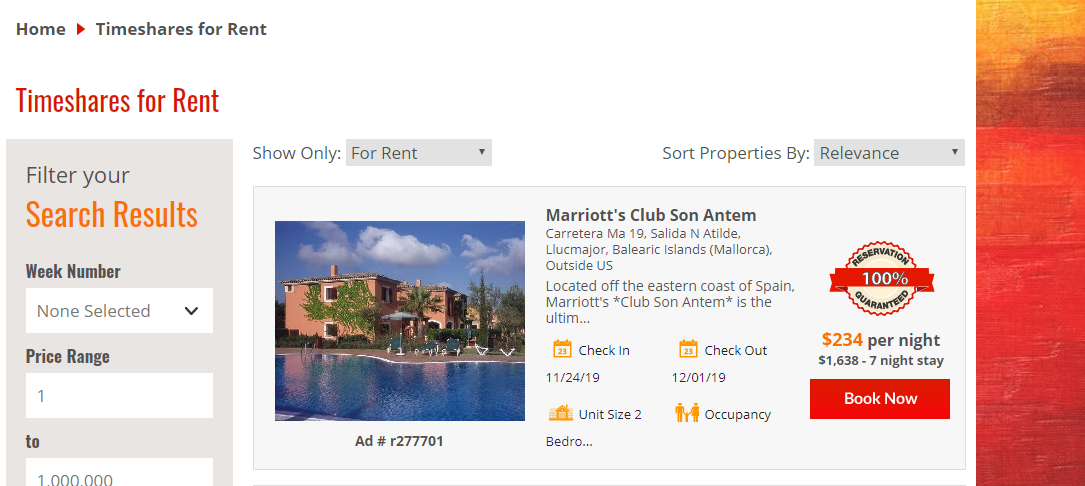Click the red breadcrumb arrow separator
This screenshot has width=1085, height=486.
(81, 29)
